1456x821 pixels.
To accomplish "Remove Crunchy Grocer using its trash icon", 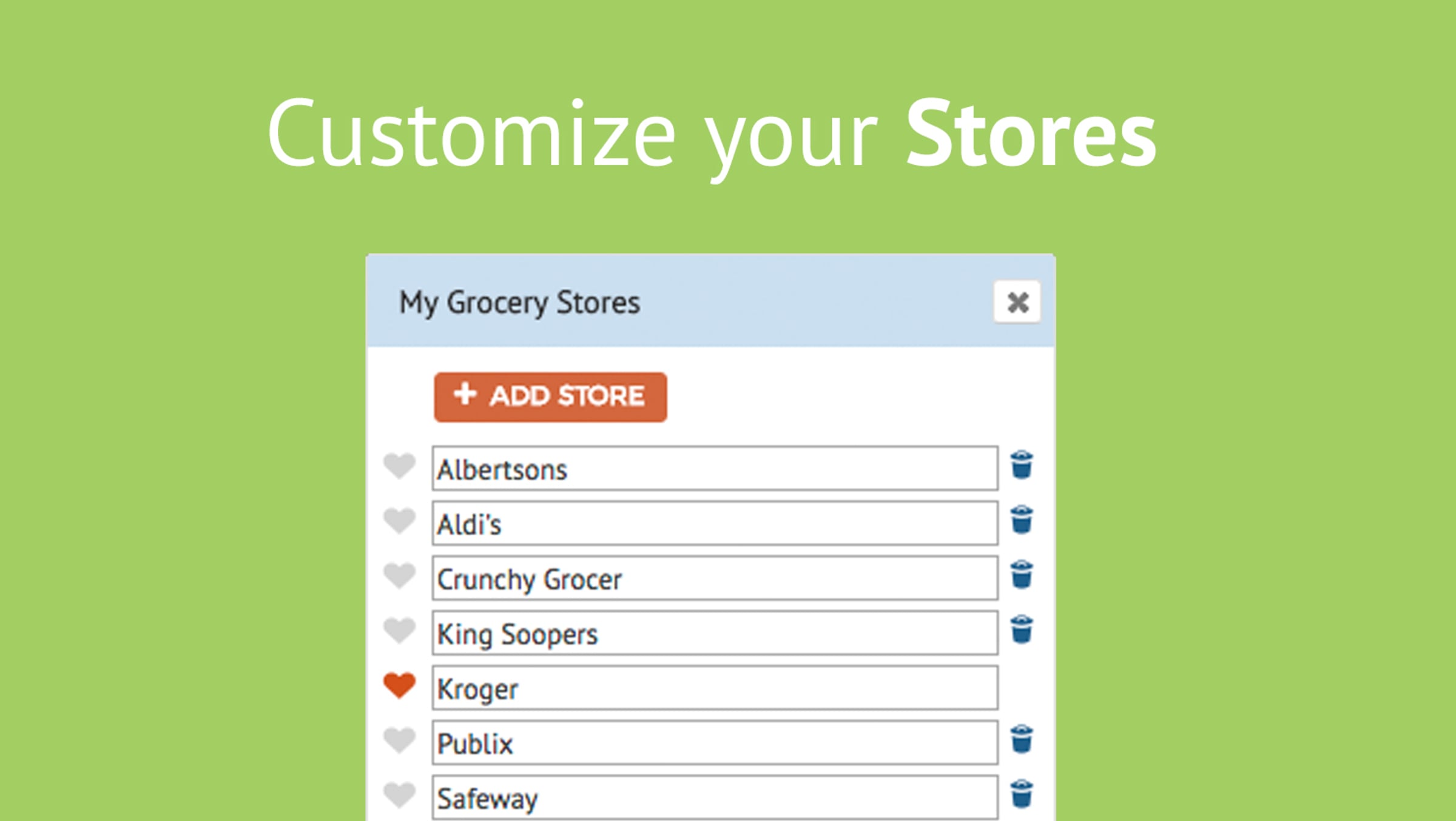I will (1022, 574).
